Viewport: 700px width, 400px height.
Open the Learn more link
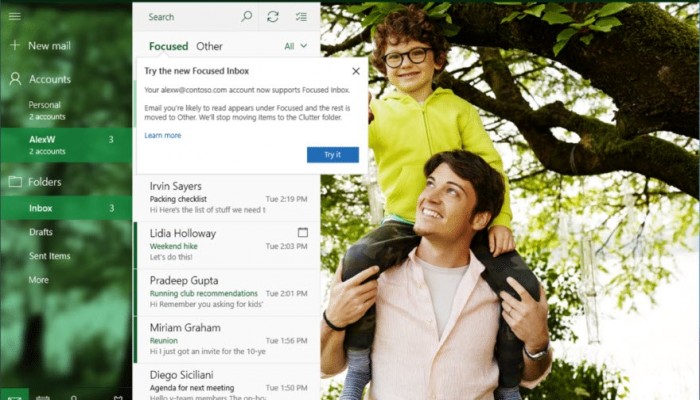pos(162,135)
